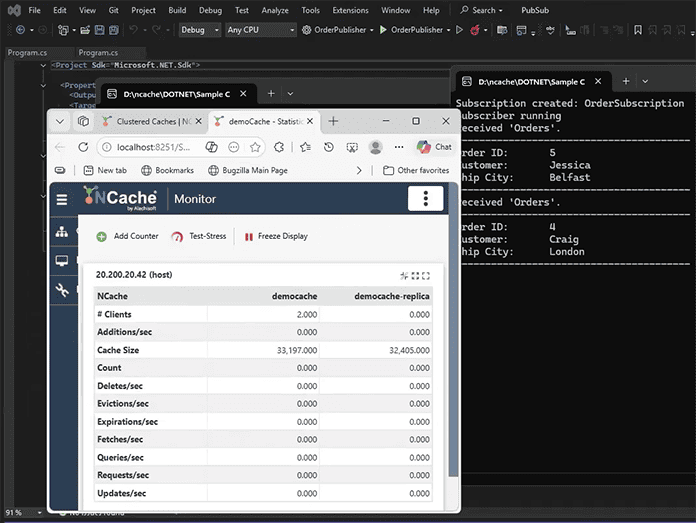Add this page to browser favorites
The image size is (696, 523).
[256, 147]
